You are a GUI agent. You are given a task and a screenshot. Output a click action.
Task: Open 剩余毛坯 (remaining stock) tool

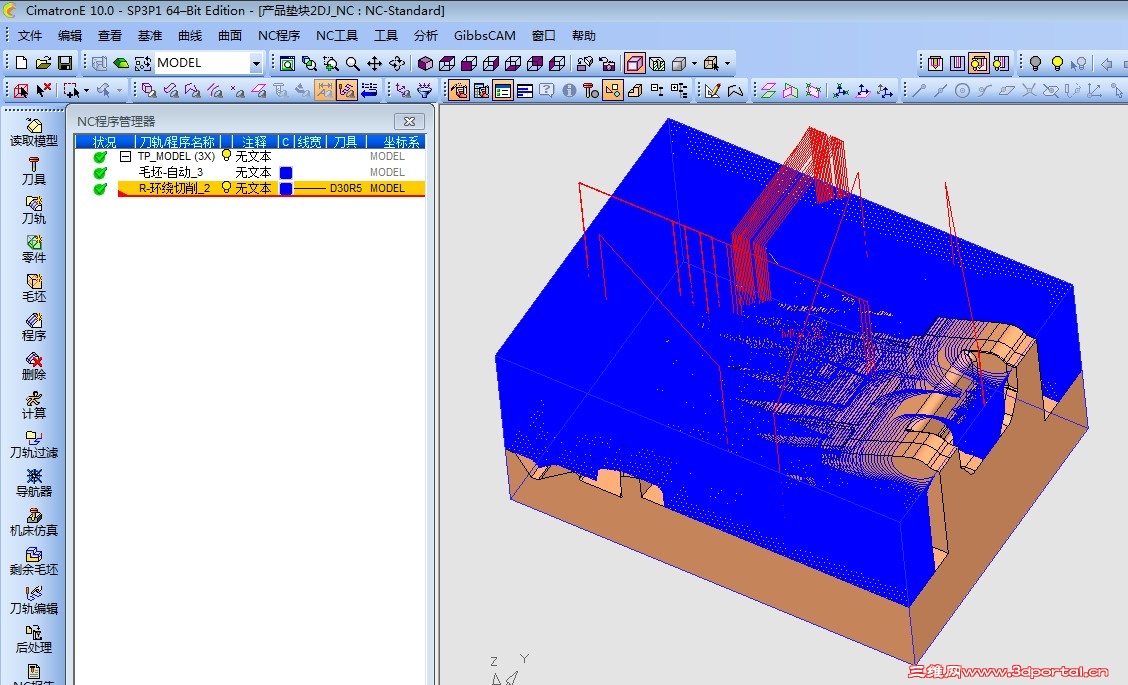coord(34,561)
